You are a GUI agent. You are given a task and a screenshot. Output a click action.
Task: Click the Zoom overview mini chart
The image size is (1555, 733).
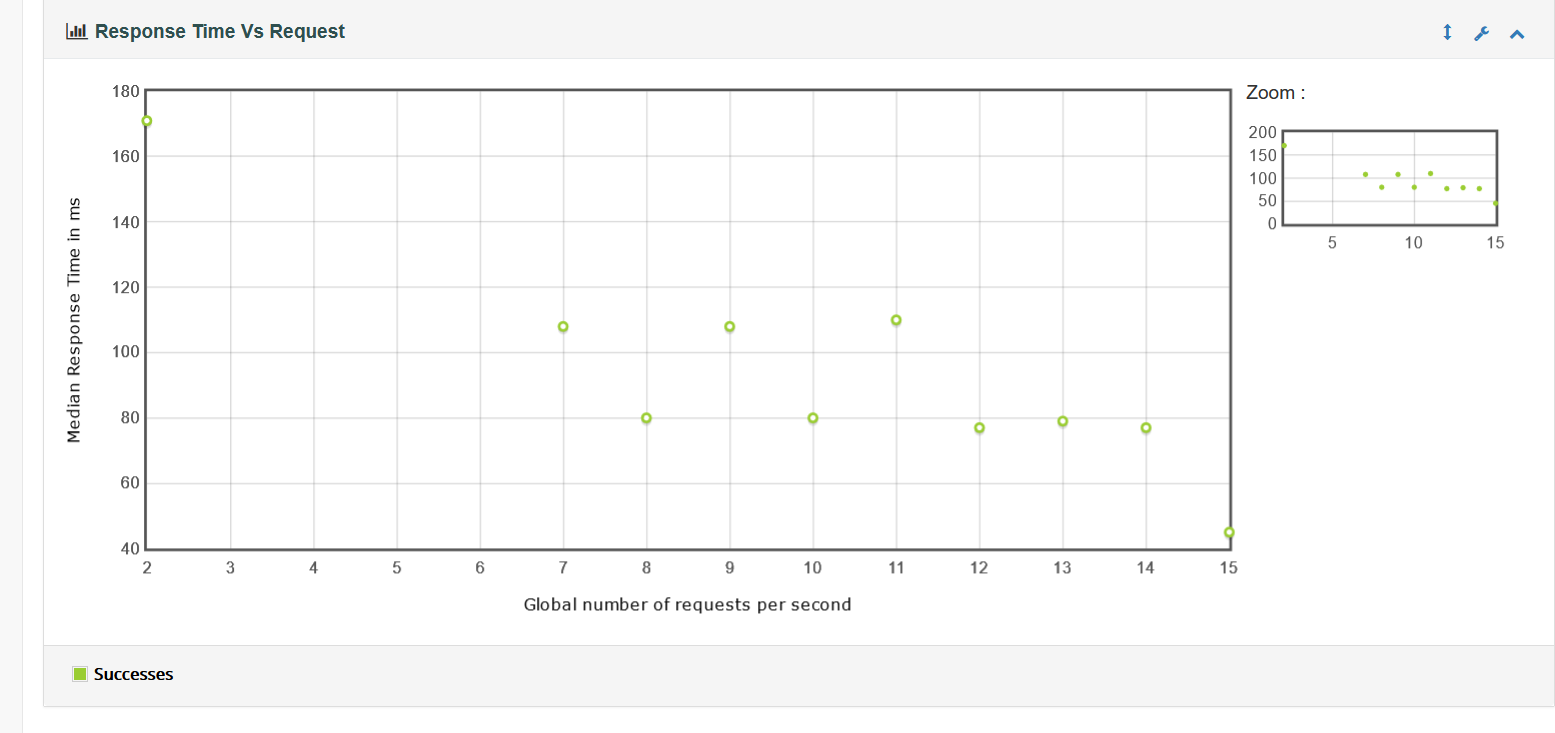(1389, 178)
